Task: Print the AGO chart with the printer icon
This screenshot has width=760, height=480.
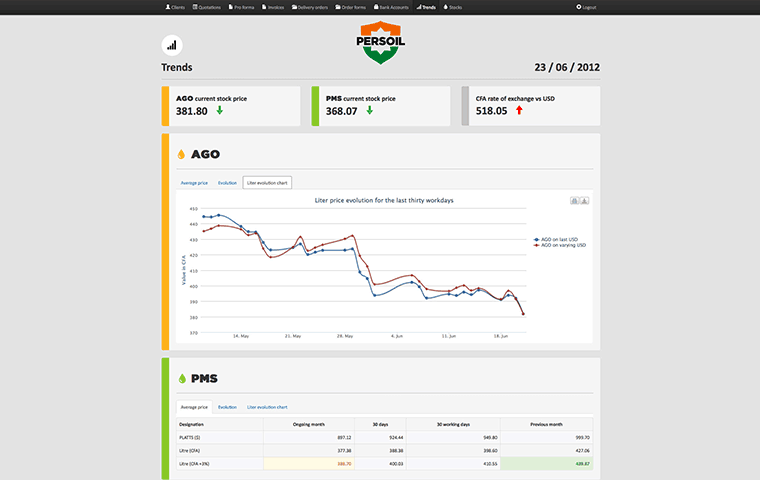Action: tap(574, 201)
